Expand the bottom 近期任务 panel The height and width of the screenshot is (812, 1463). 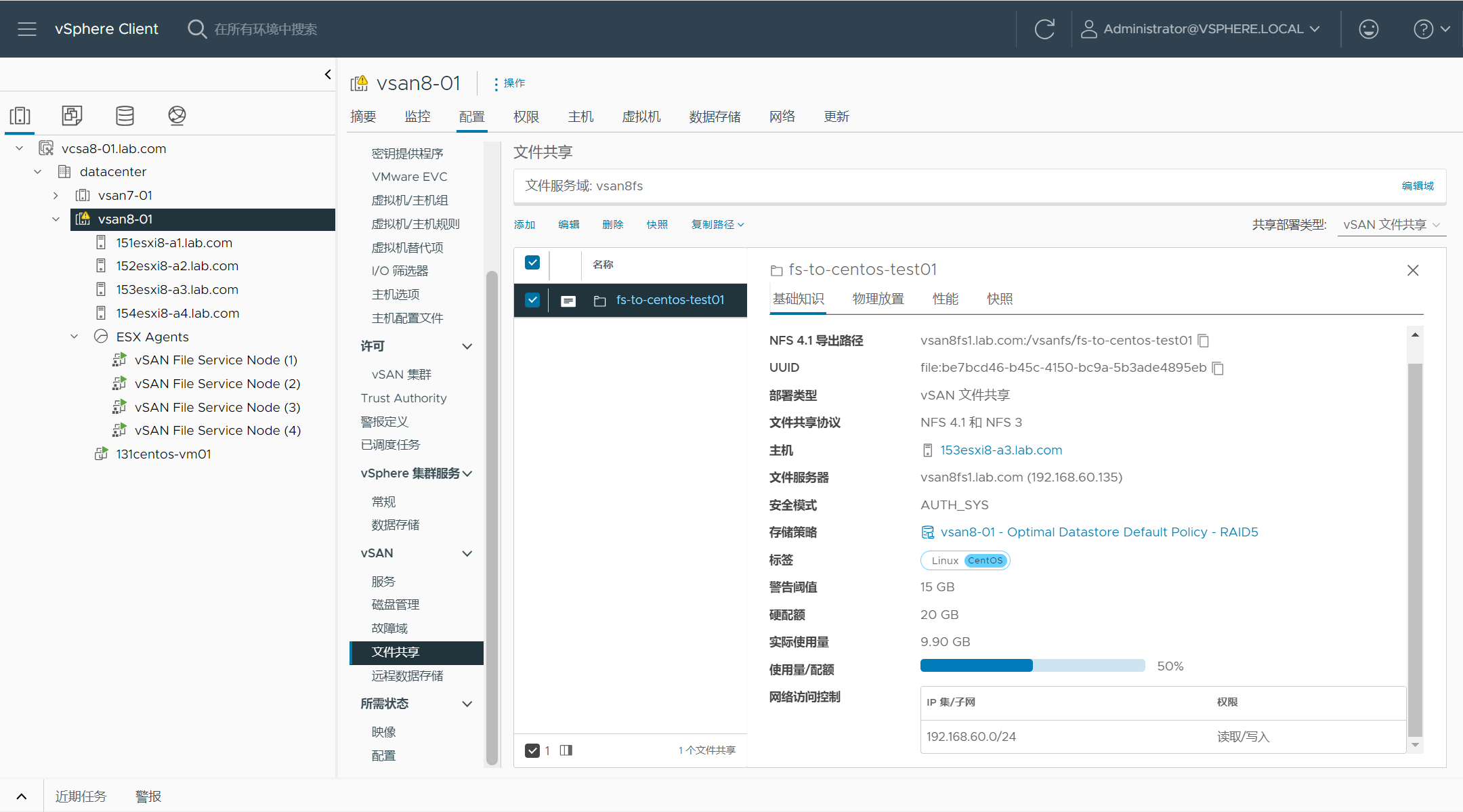click(x=22, y=796)
